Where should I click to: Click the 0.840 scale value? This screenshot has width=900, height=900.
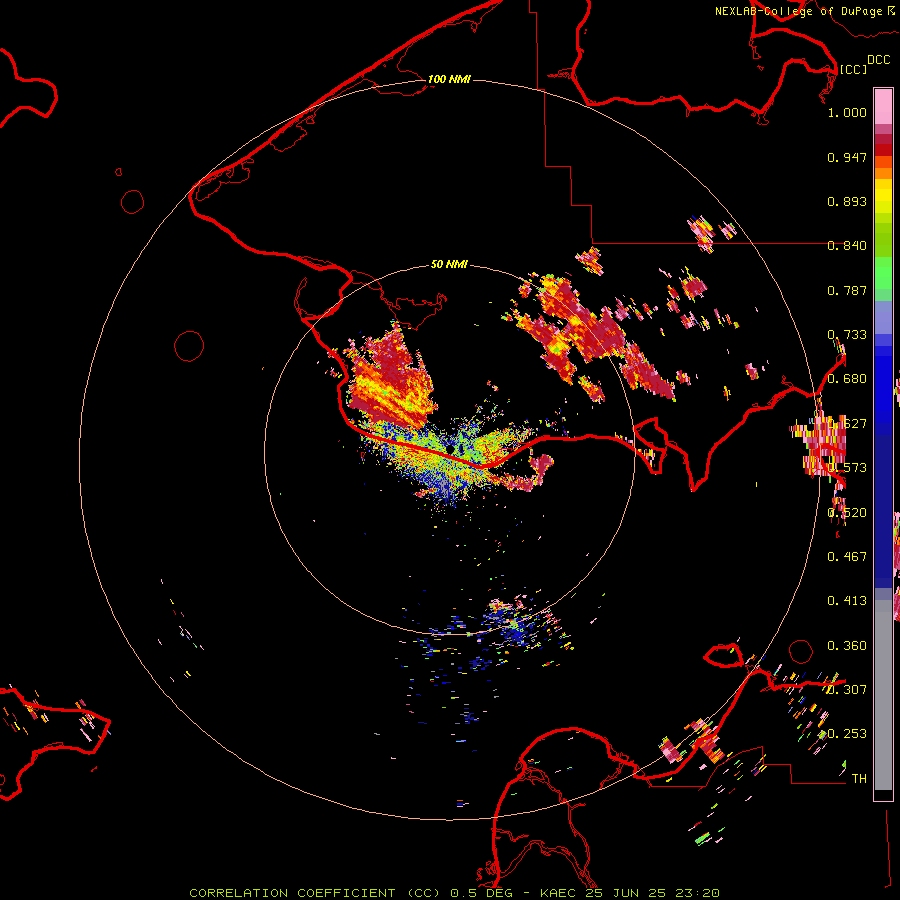click(x=847, y=246)
